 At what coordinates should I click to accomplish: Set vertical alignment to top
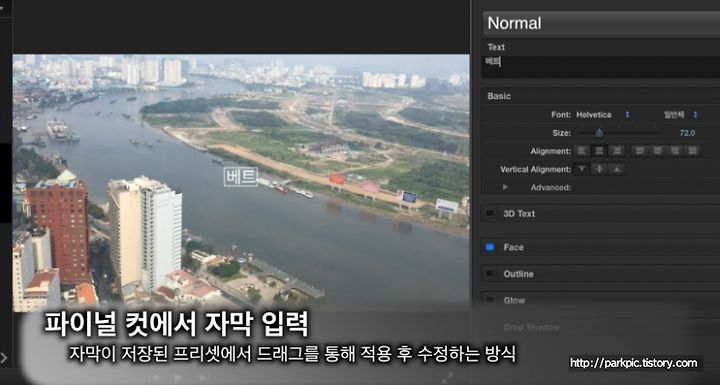[582, 169]
